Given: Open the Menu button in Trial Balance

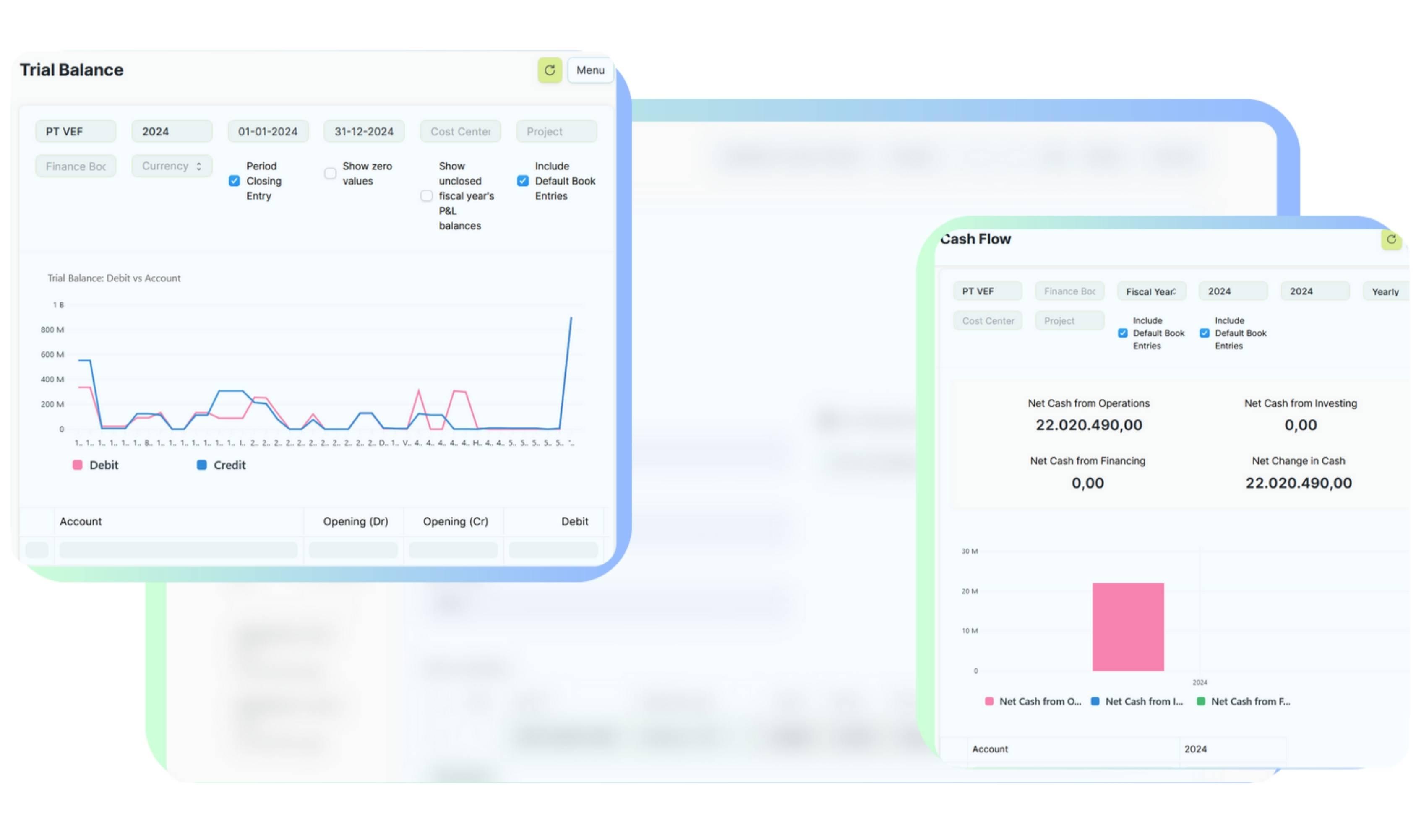Looking at the screenshot, I should [590, 70].
